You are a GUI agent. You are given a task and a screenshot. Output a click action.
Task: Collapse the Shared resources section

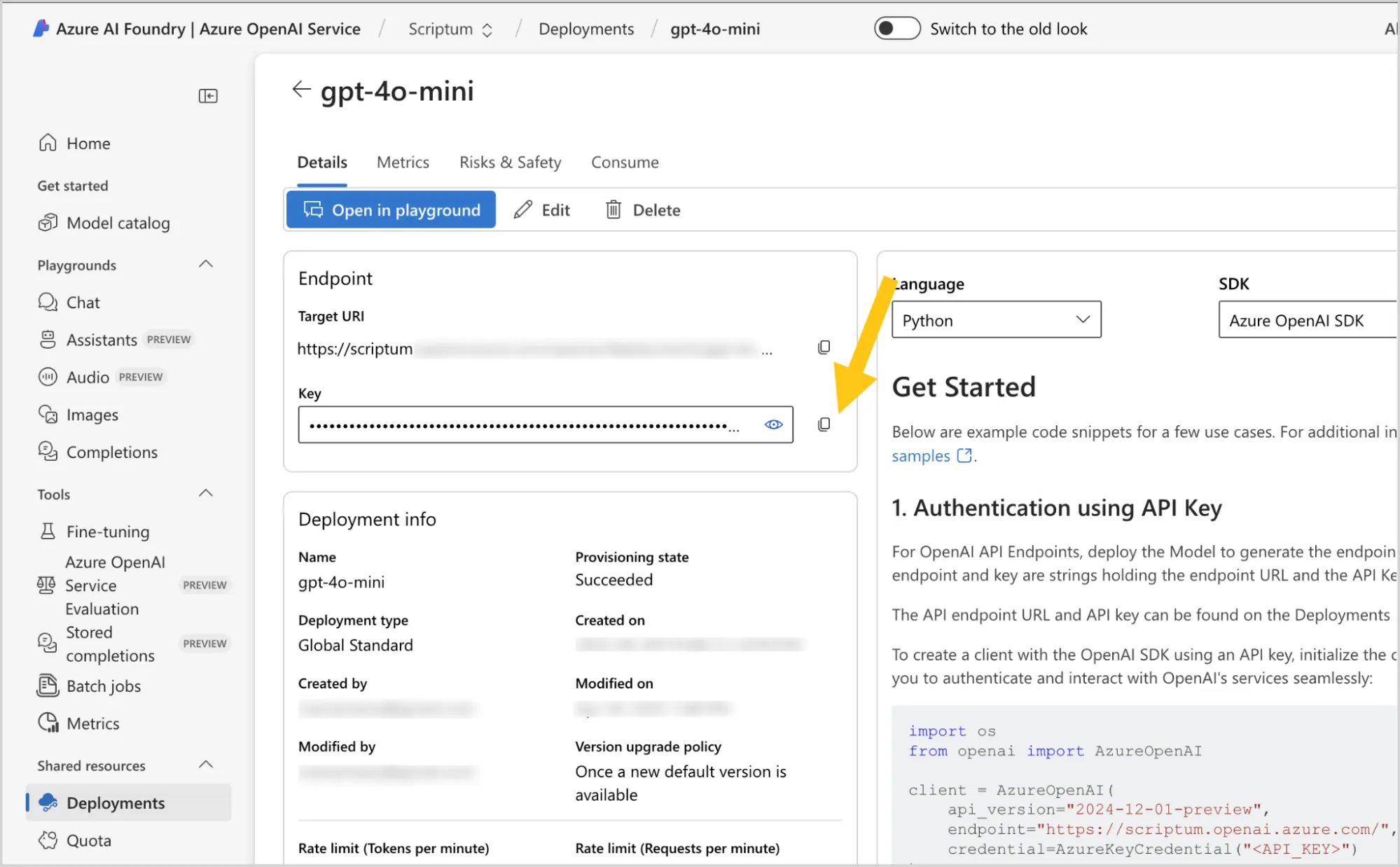206,765
